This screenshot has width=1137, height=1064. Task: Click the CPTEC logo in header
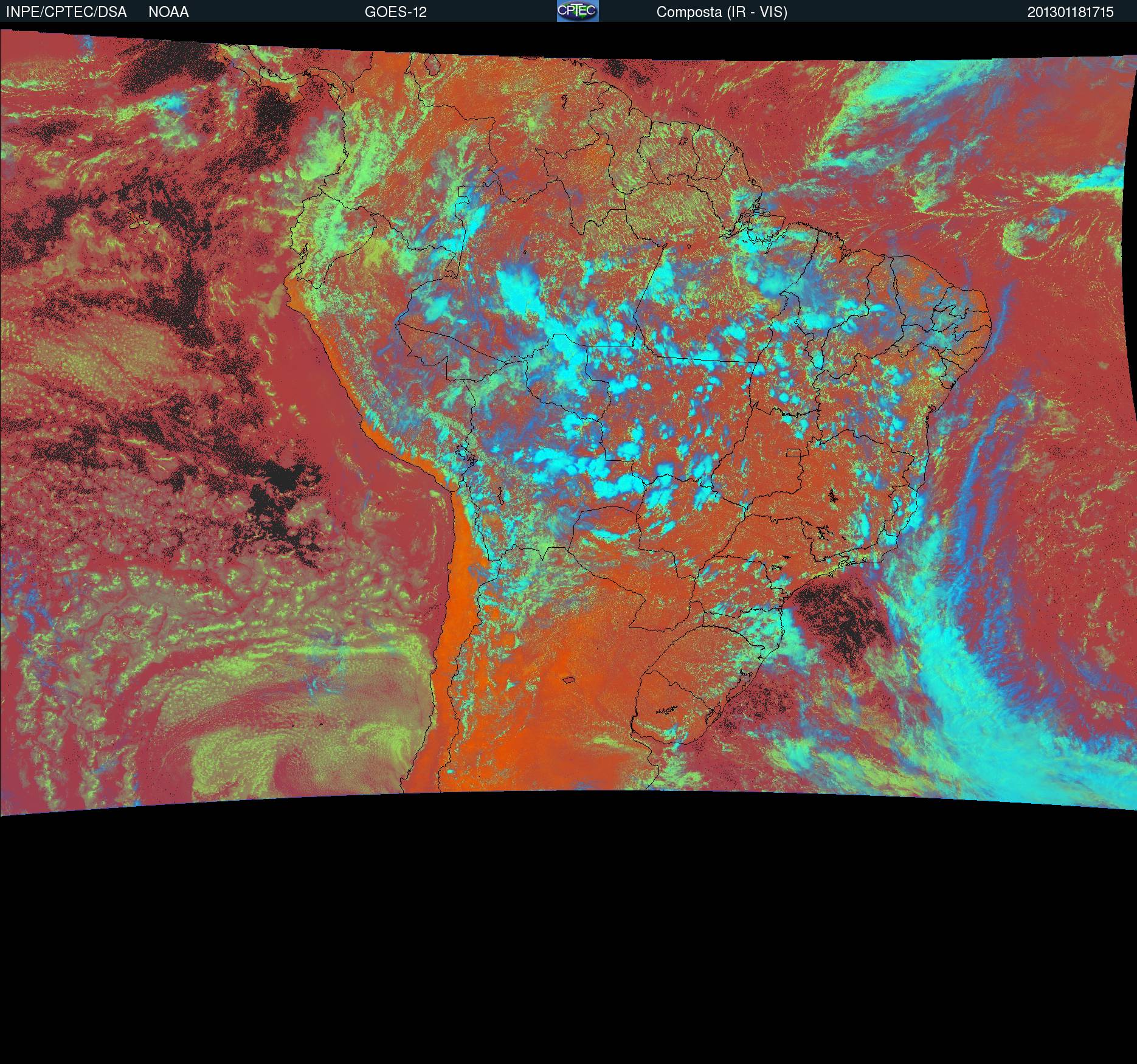coord(578,11)
